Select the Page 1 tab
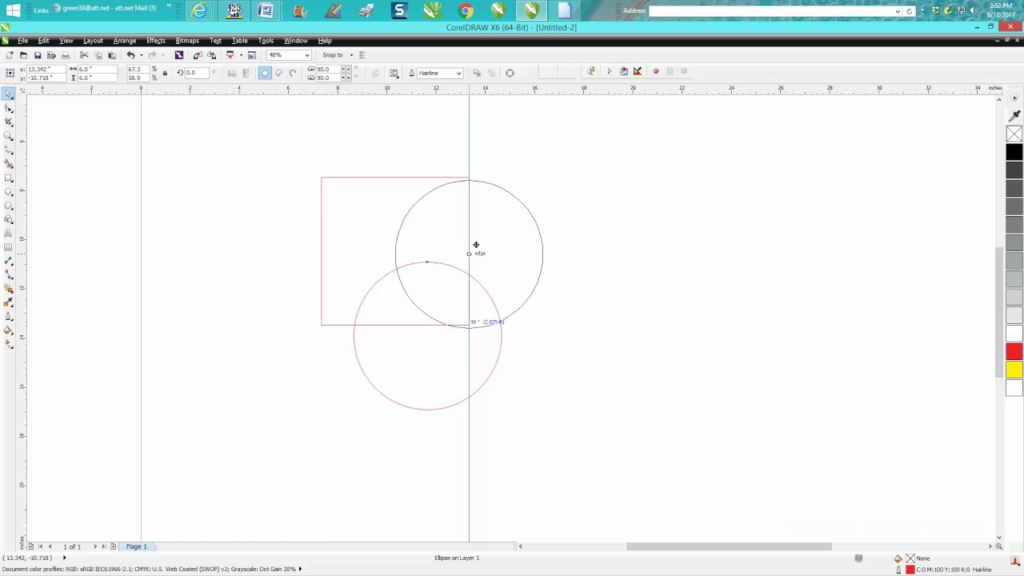This screenshot has width=1024, height=576. (x=136, y=547)
